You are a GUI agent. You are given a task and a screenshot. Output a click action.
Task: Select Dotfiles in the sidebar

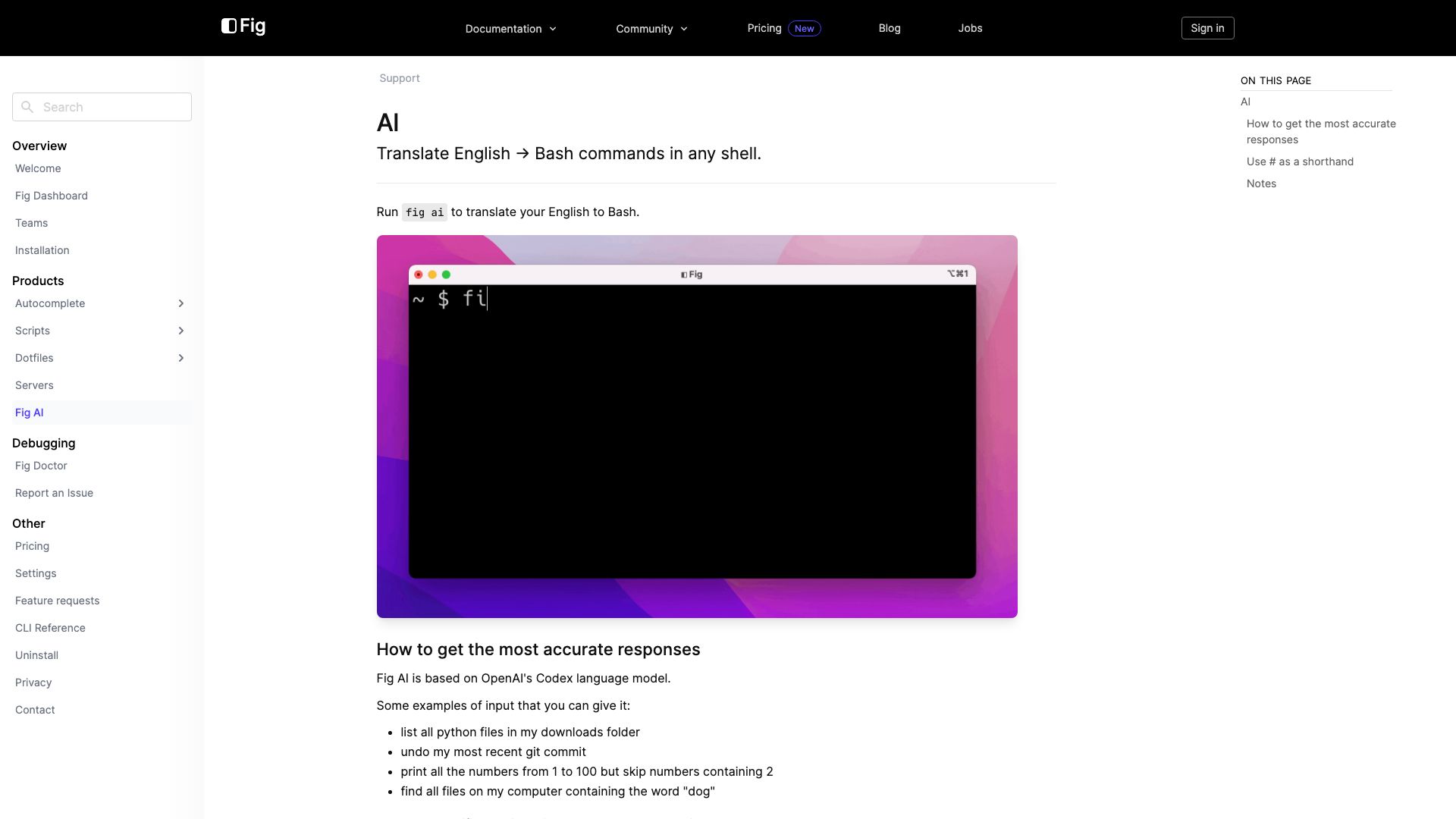tap(34, 358)
